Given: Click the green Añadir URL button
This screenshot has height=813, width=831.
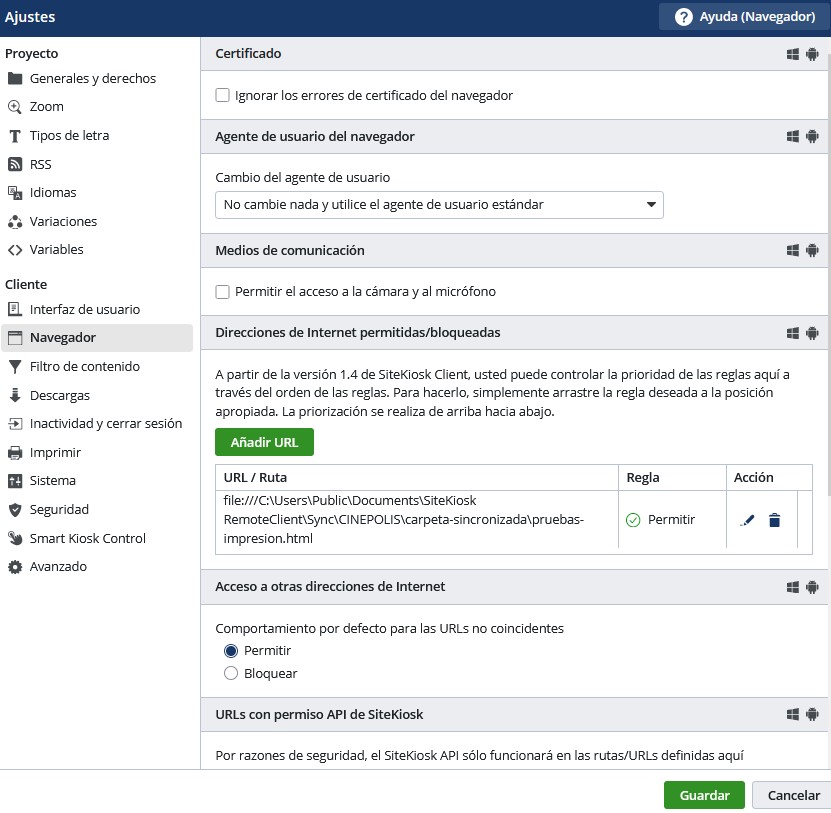Looking at the screenshot, I should 264,442.
